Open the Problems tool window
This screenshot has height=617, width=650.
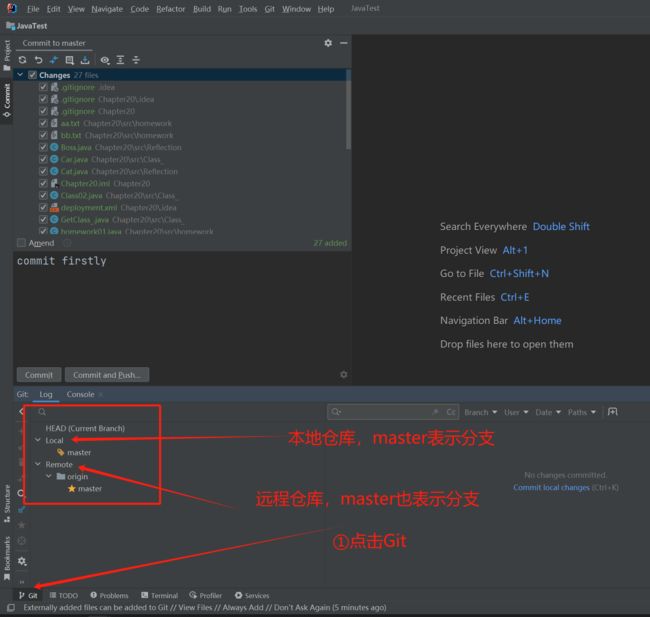[109, 595]
